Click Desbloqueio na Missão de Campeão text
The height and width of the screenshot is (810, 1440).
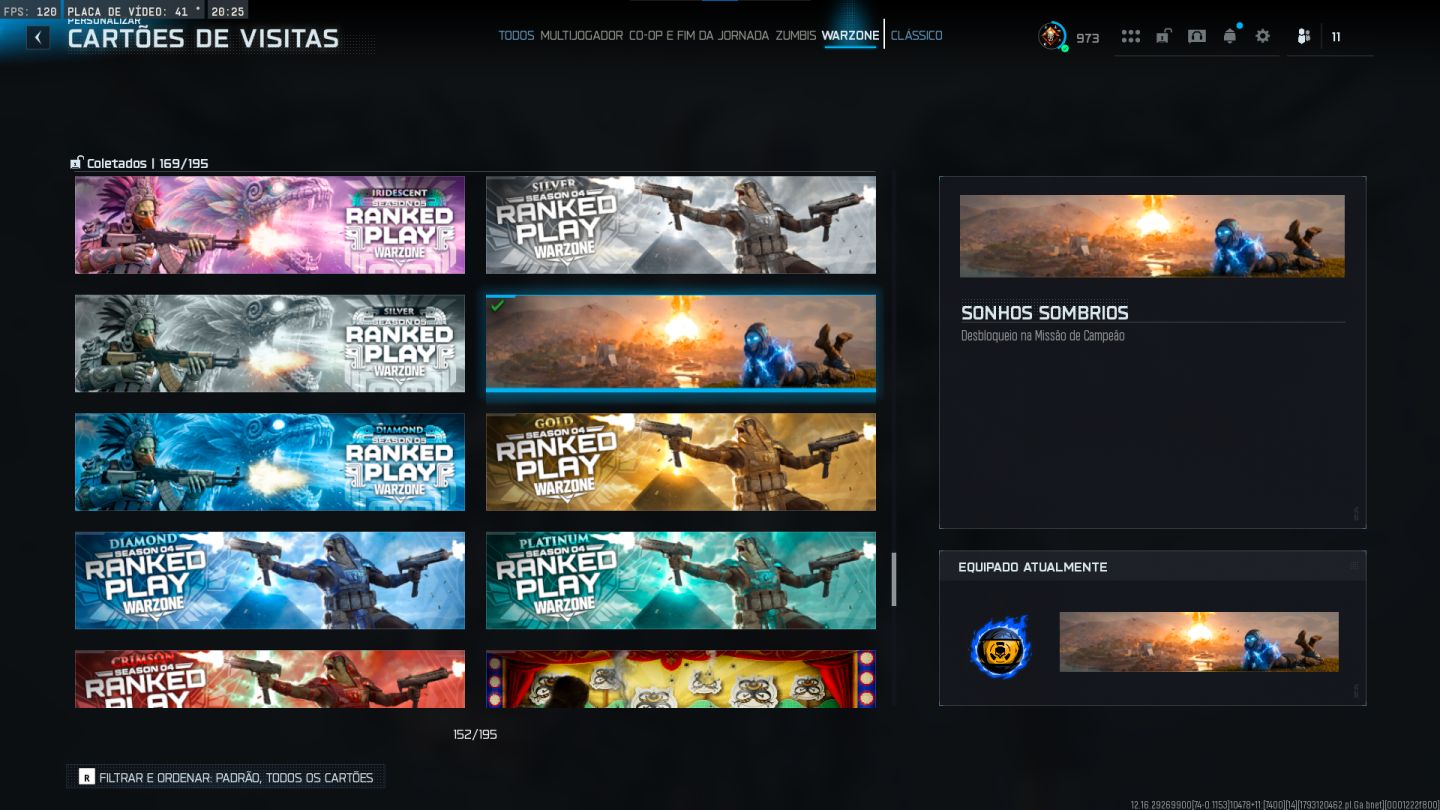click(1043, 336)
